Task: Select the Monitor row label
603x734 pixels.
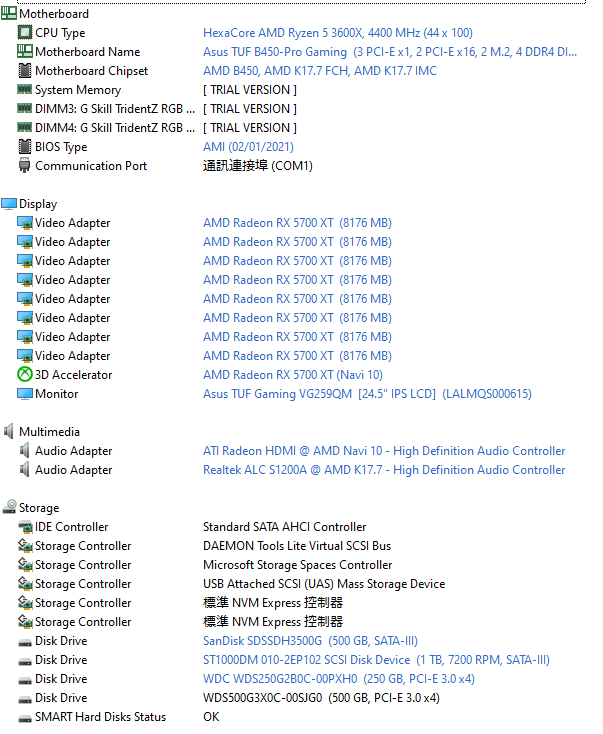Action: (x=57, y=394)
